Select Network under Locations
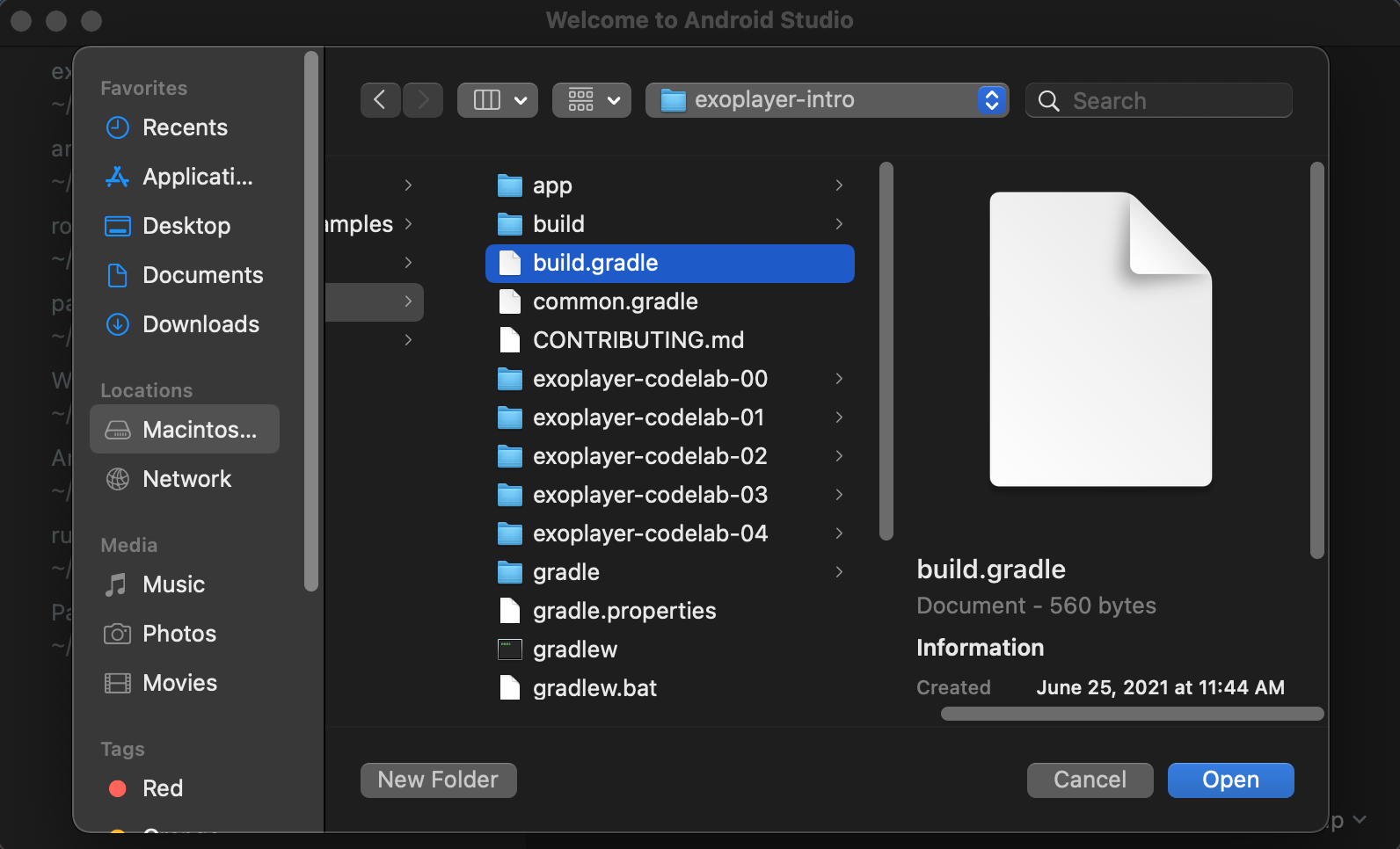The width and height of the screenshot is (1400, 849). click(x=186, y=479)
